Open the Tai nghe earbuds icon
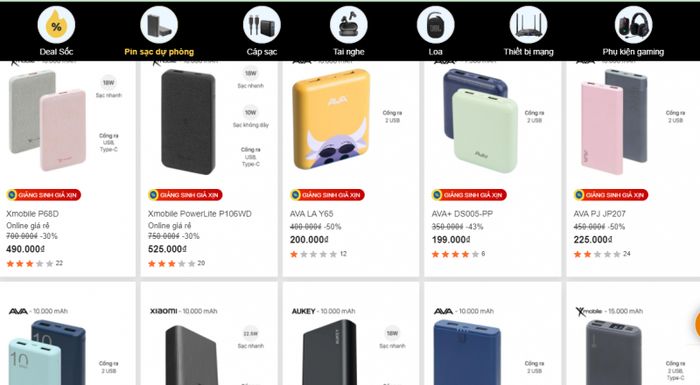700x385 pixels. pos(349,25)
